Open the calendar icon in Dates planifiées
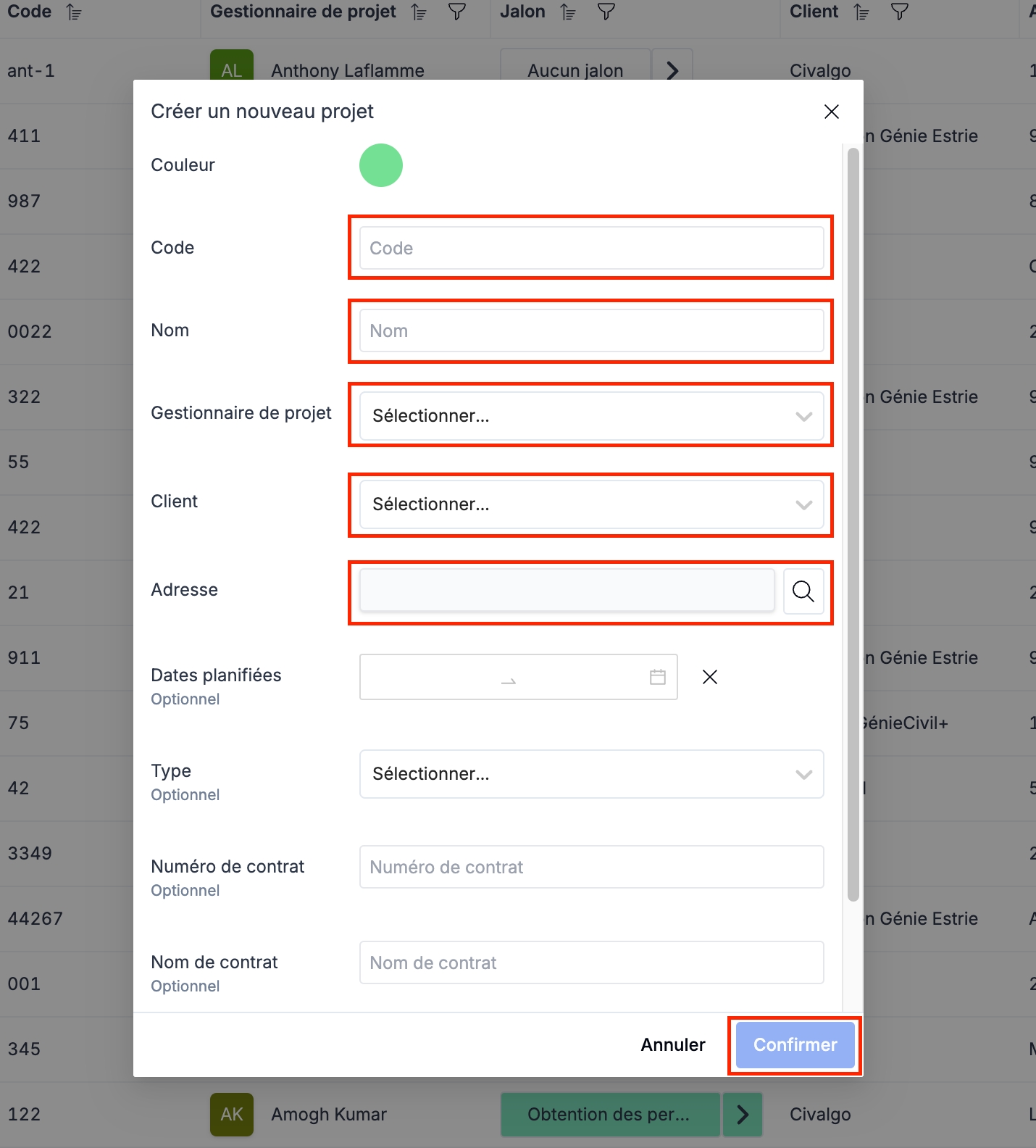The width and height of the screenshot is (1036, 1148). tap(657, 677)
